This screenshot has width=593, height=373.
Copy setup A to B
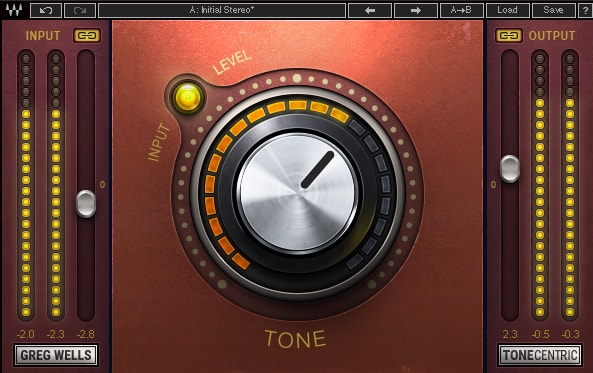coord(461,10)
